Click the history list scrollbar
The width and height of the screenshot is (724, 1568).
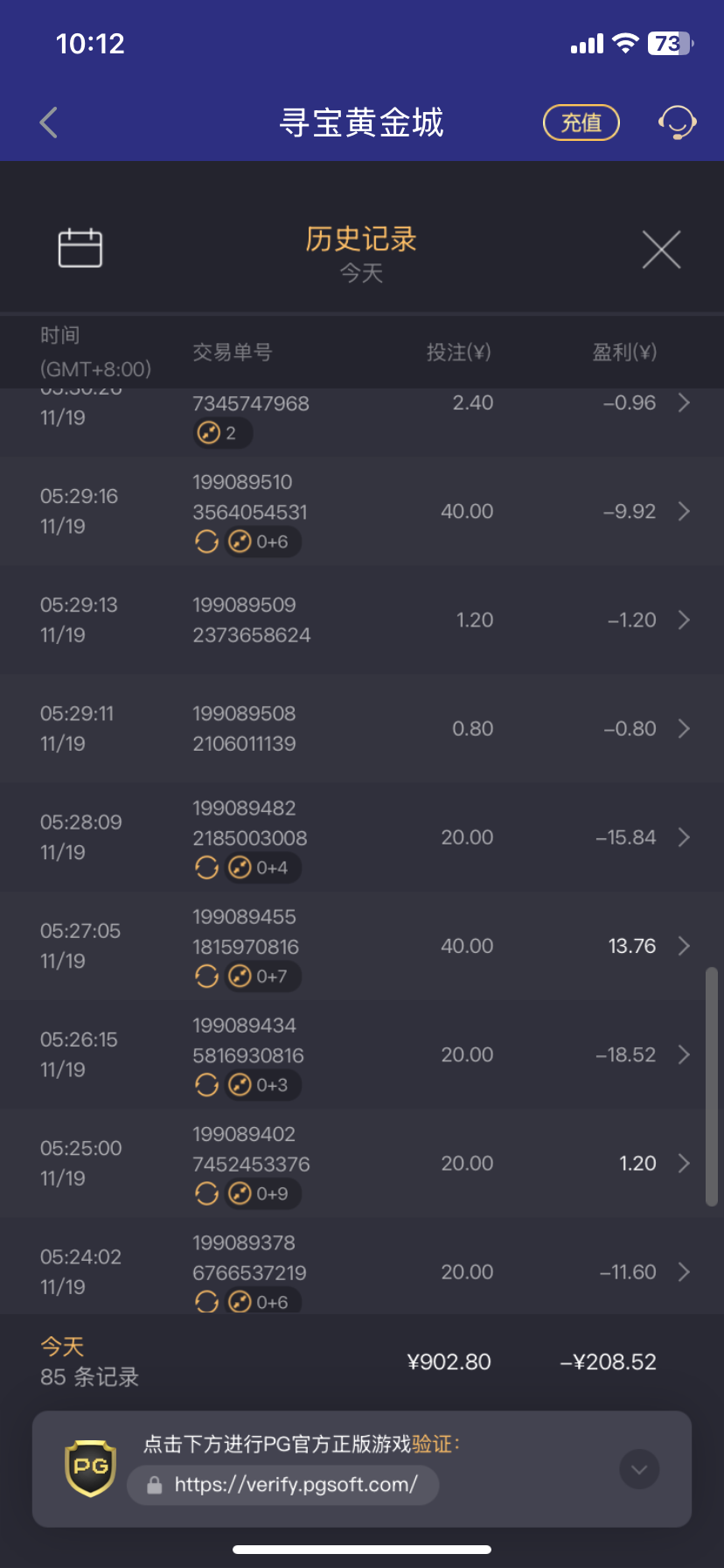pyautogui.click(x=712, y=1087)
